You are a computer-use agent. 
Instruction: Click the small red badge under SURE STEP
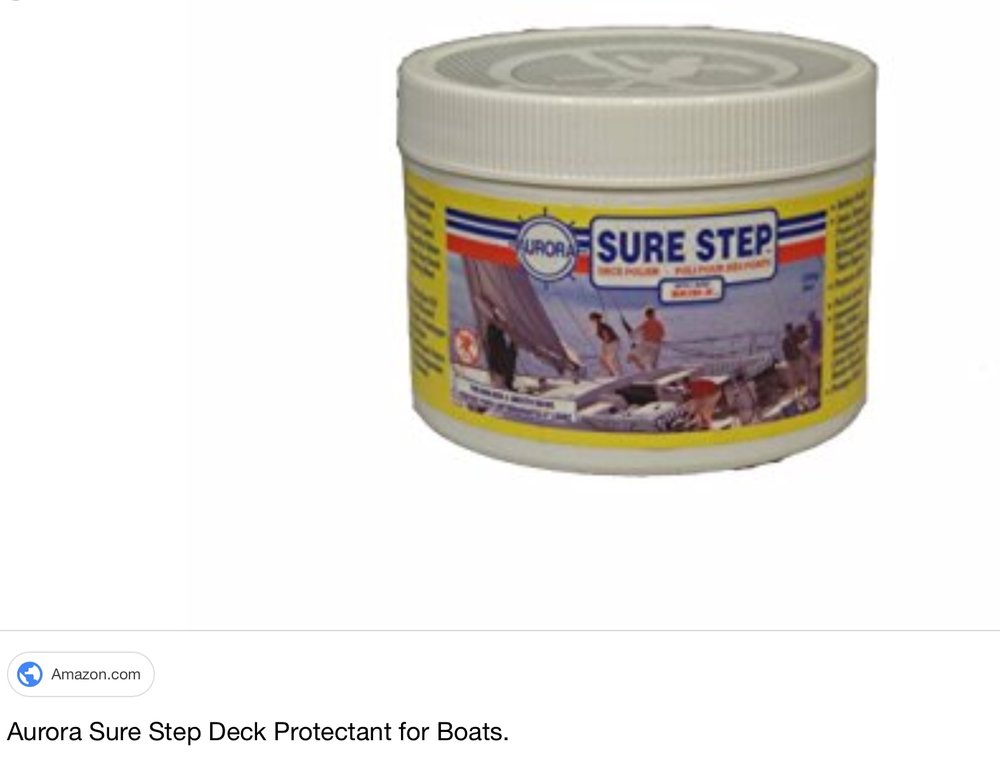pyautogui.click(x=691, y=292)
